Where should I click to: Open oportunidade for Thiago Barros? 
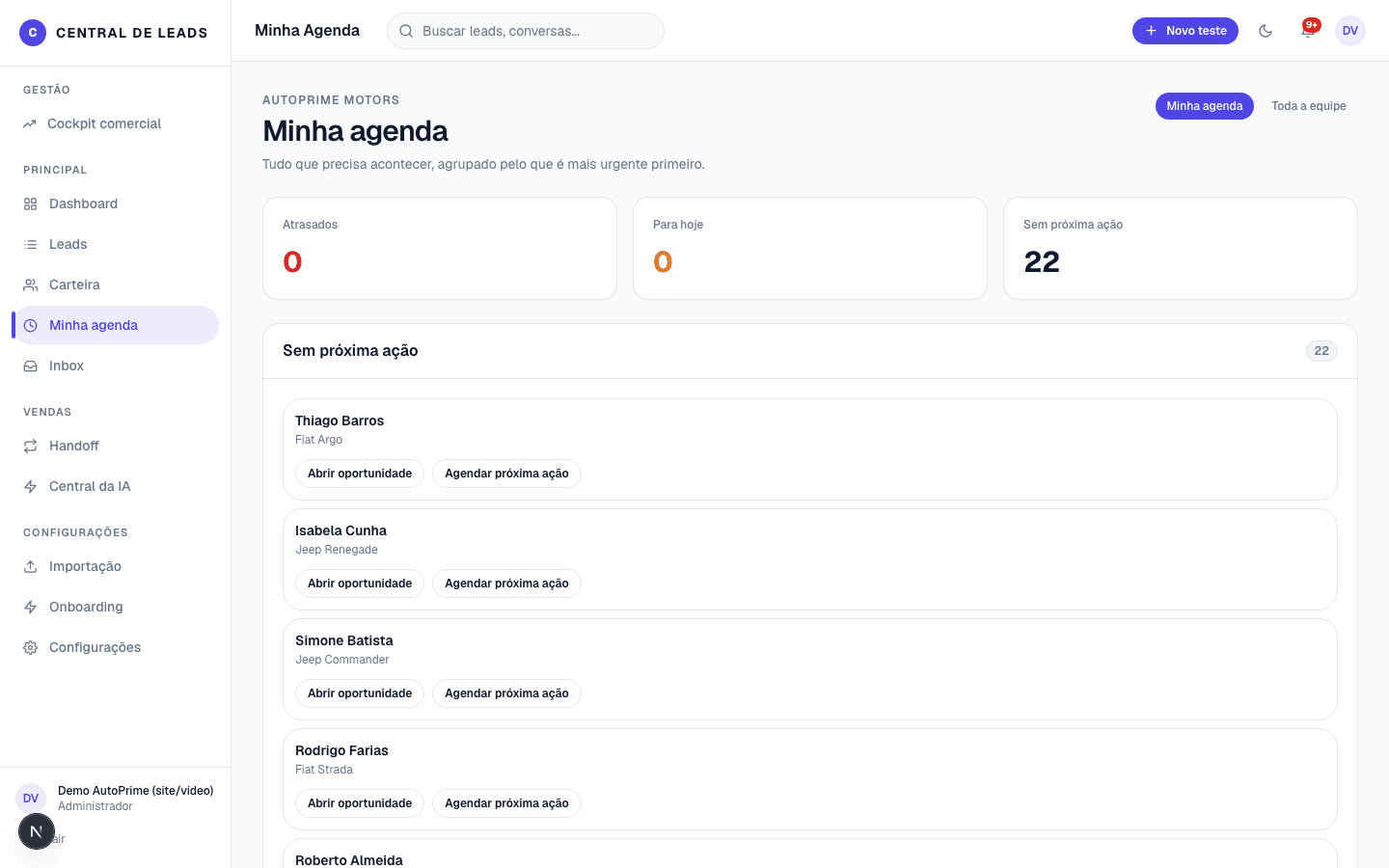(360, 474)
